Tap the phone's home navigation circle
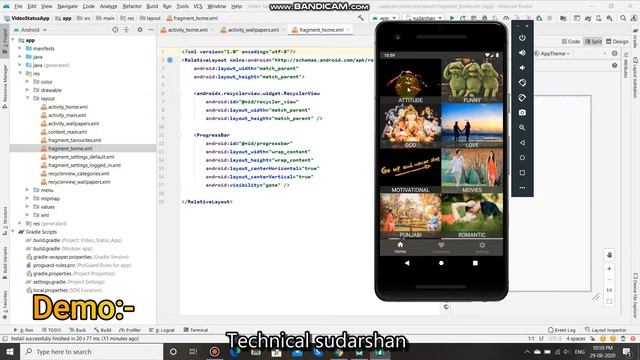This screenshot has height=360, width=640. (441, 263)
